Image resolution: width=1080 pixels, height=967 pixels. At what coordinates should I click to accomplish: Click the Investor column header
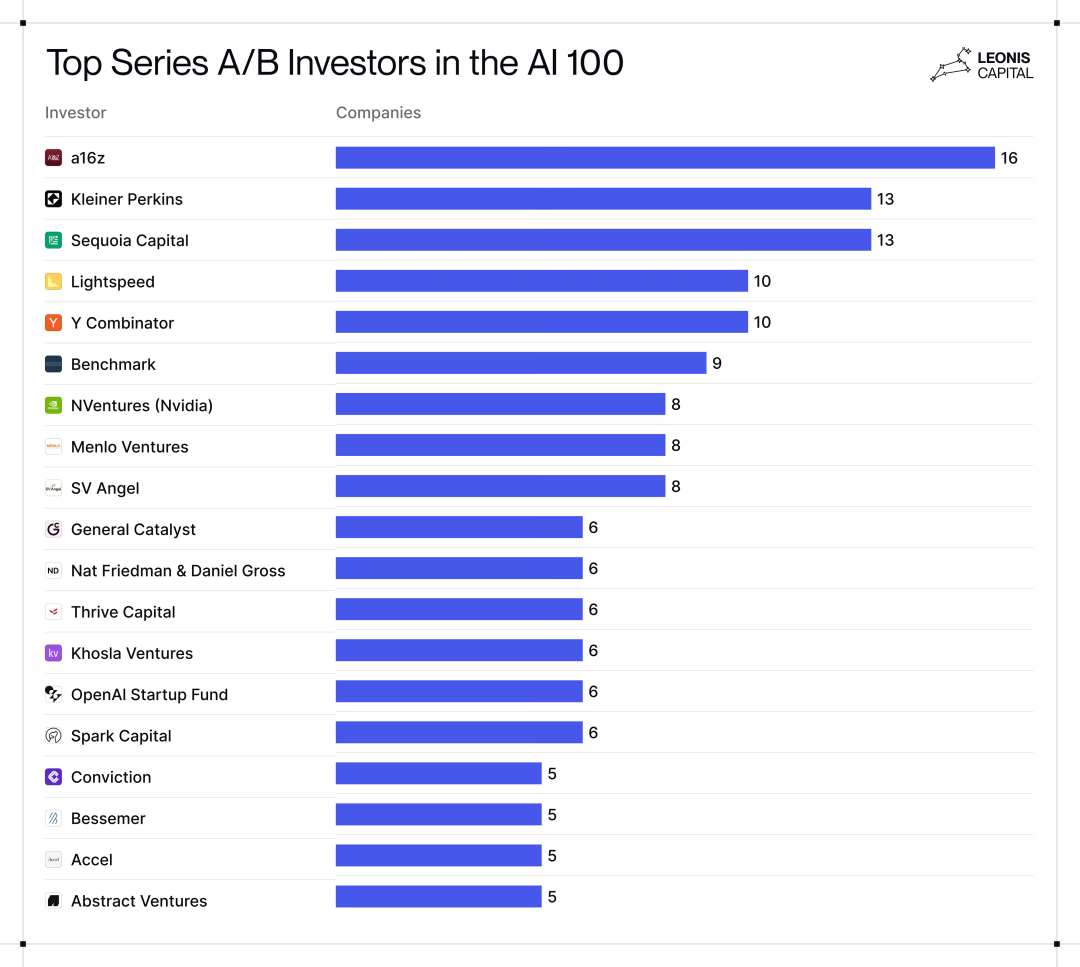point(76,113)
